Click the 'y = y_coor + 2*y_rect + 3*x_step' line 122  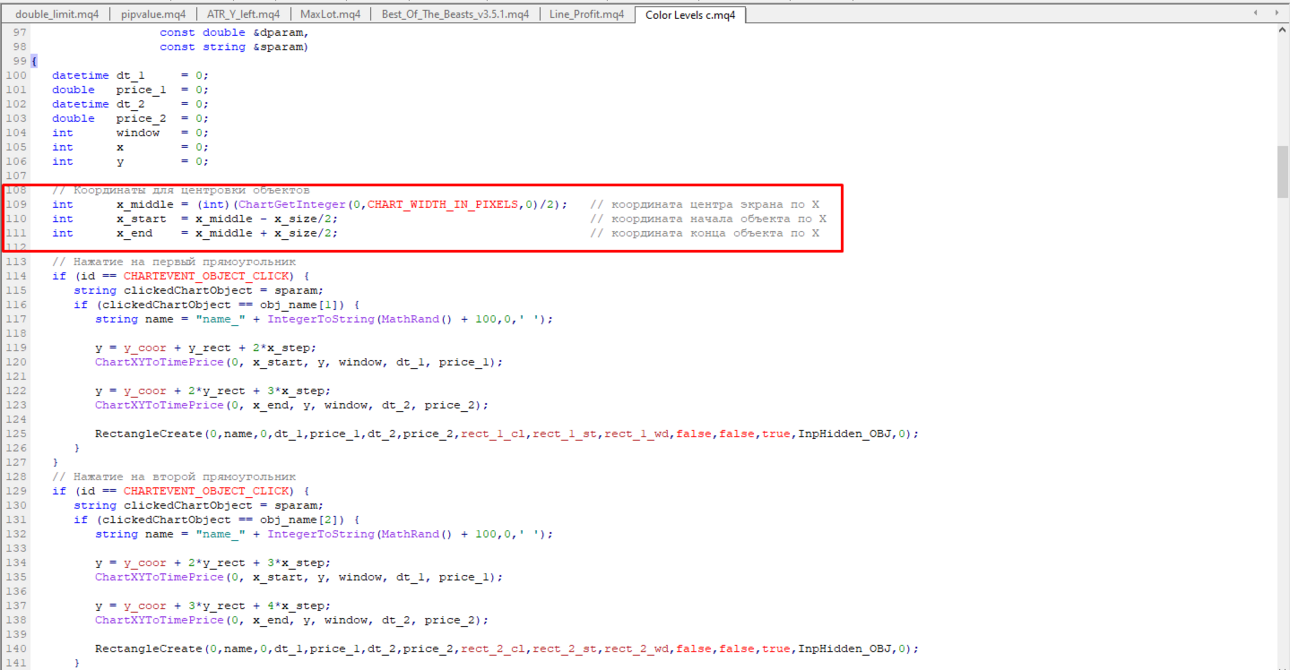212,391
